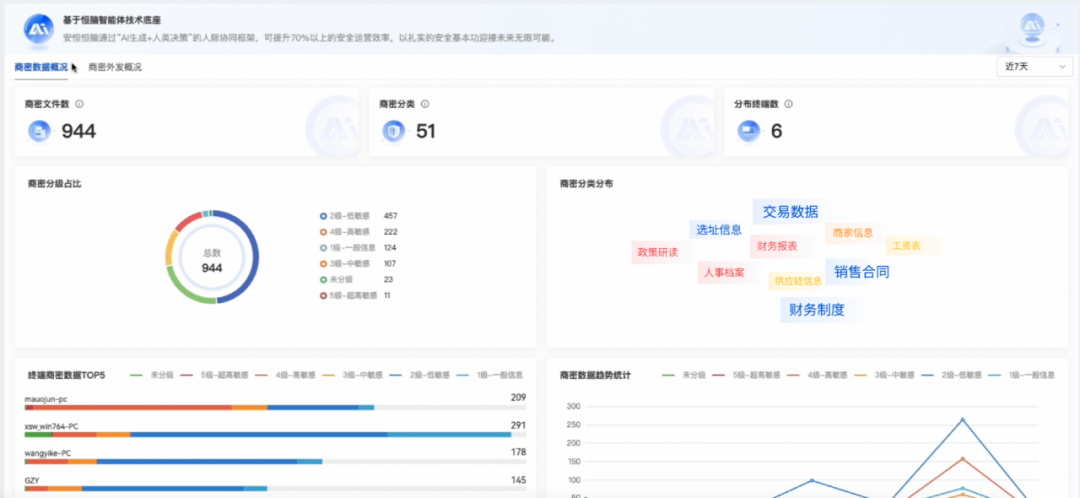Screen dimensions: 1080x498
Task: Click info icon beside 商密分类
Action: [425, 103]
